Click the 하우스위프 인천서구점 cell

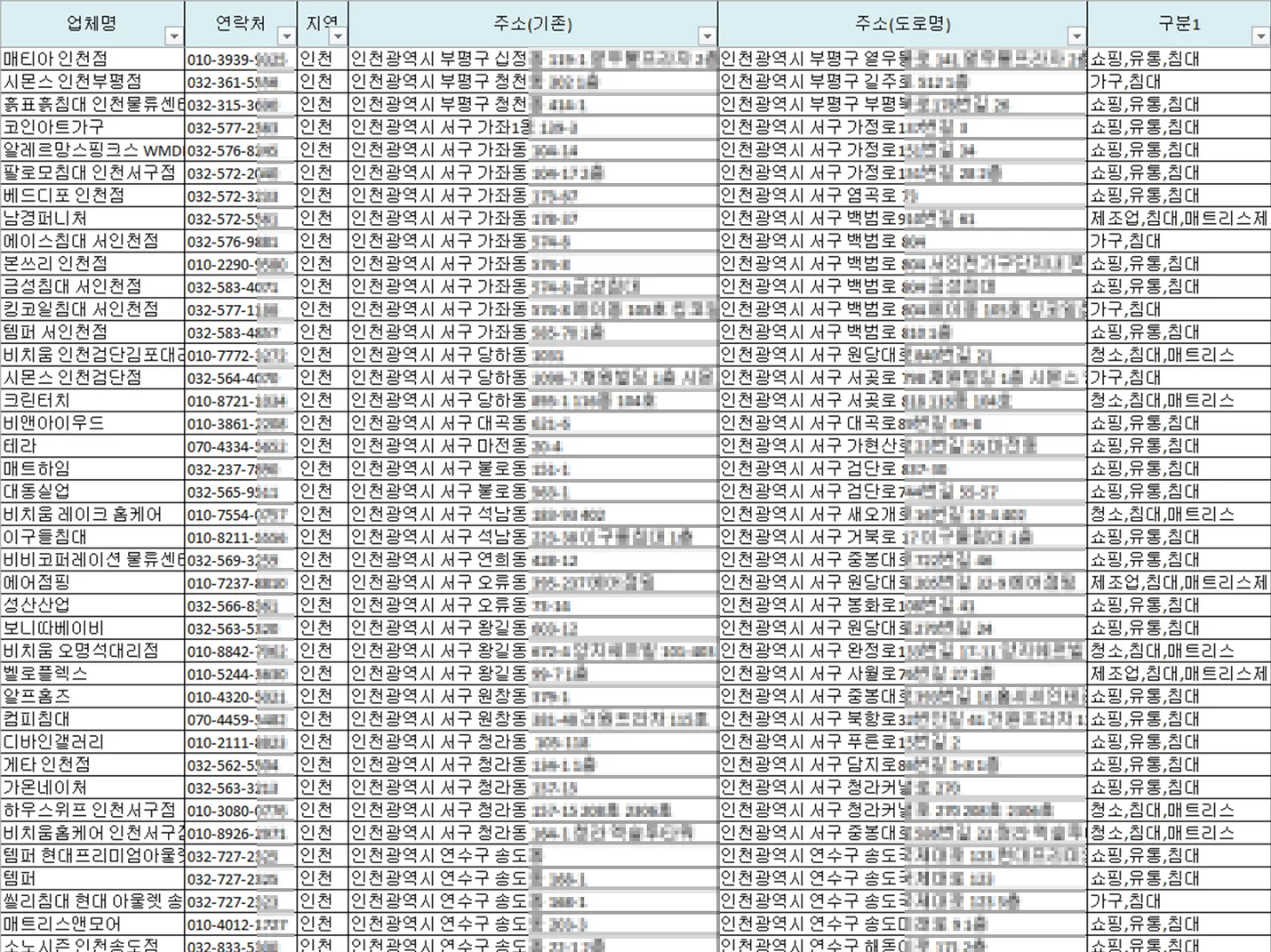(x=92, y=811)
